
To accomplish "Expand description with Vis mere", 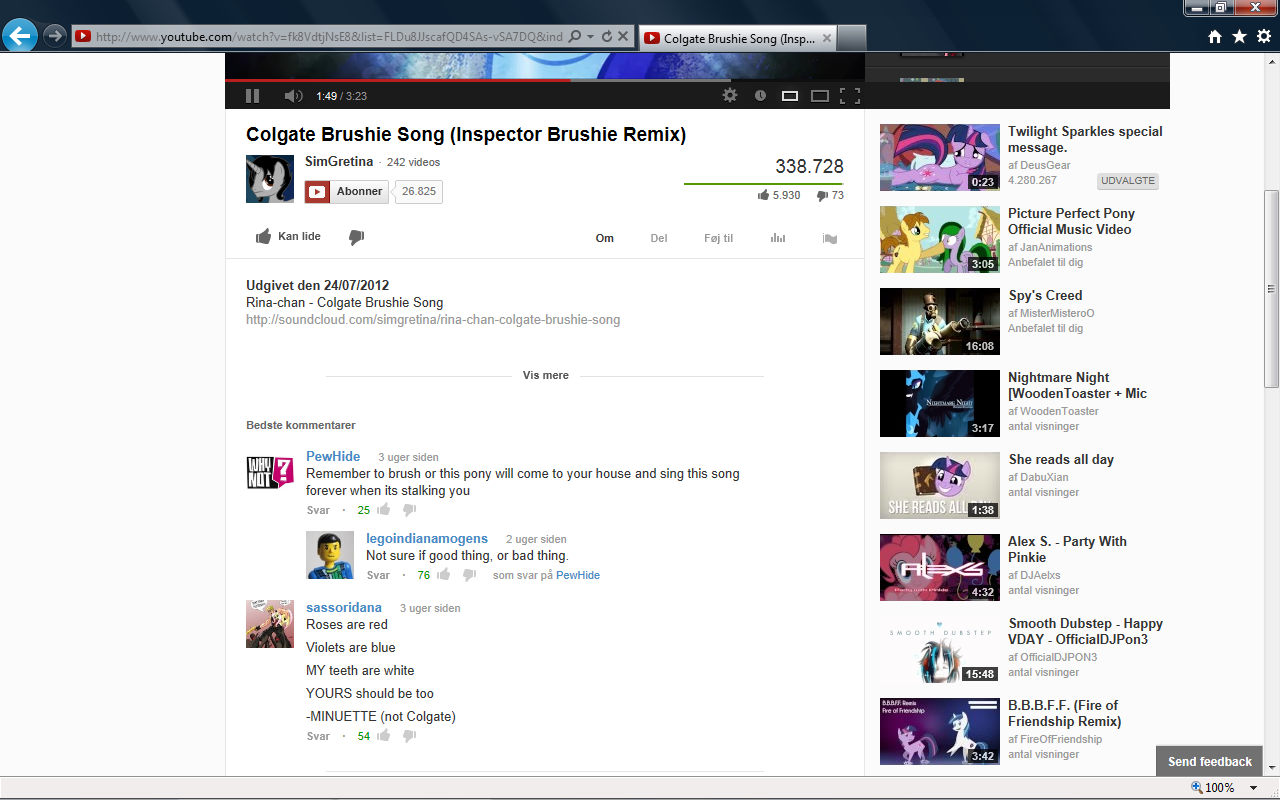I will pos(546,376).
